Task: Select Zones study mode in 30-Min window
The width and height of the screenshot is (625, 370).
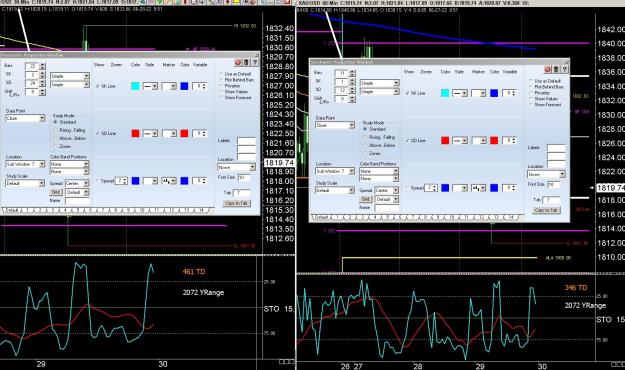Action: point(56,146)
